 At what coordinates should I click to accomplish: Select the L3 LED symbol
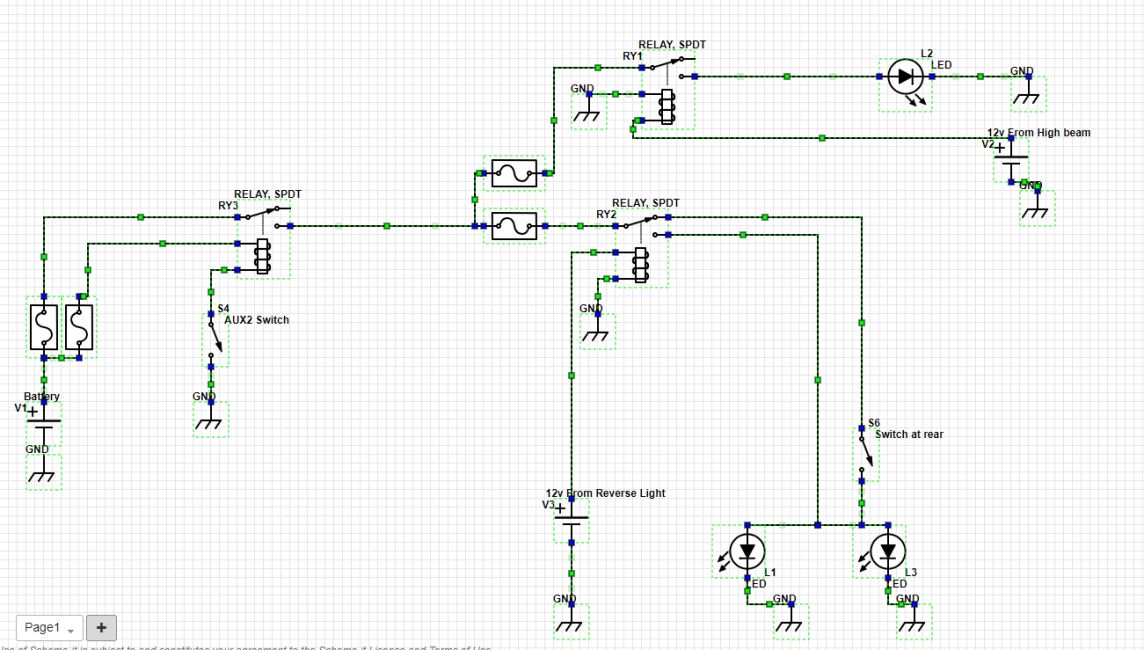(x=888, y=552)
